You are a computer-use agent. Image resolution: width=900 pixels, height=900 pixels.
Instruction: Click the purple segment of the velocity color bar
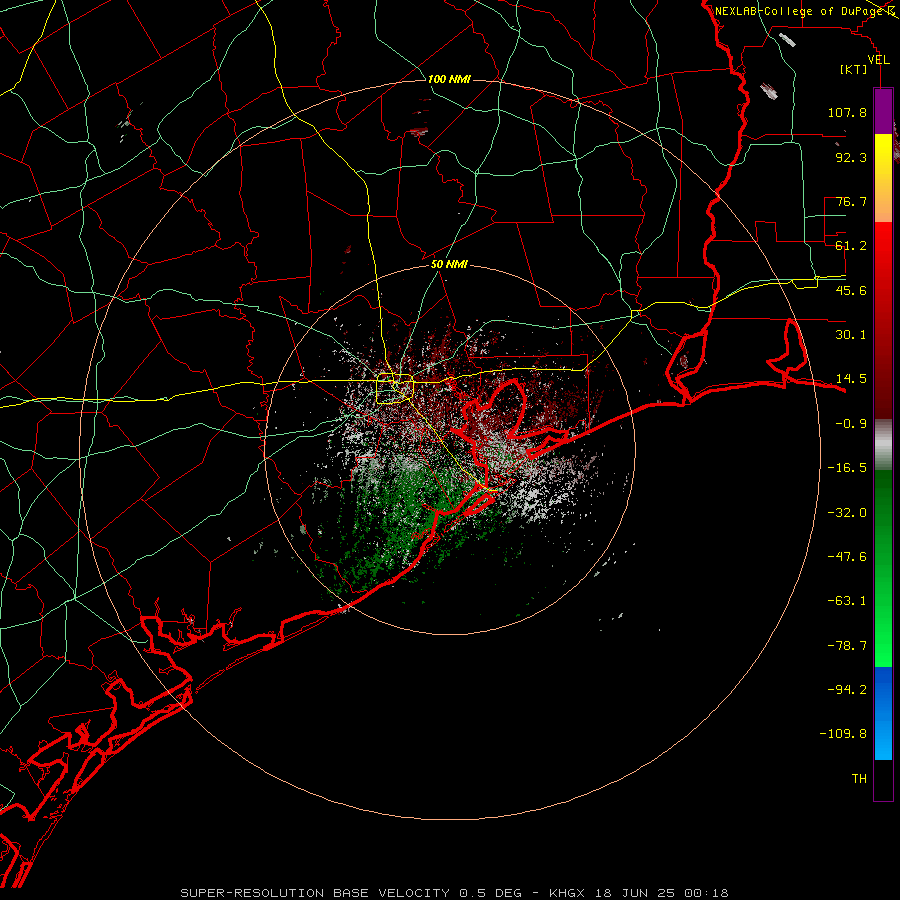coord(883,111)
